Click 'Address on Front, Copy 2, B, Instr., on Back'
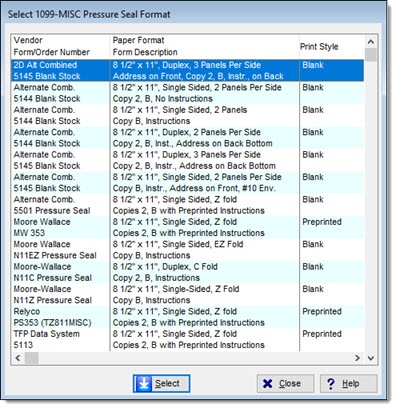 click(198, 76)
